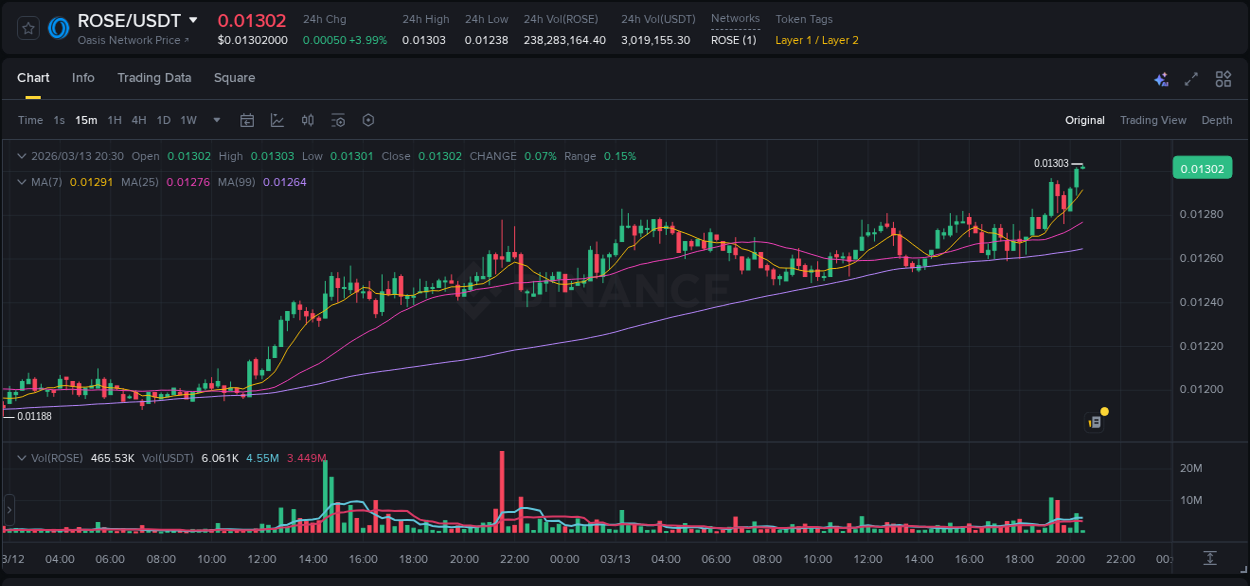
Task: Toggle the favorite star for ROSE/USDT
Action: click(28, 27)
